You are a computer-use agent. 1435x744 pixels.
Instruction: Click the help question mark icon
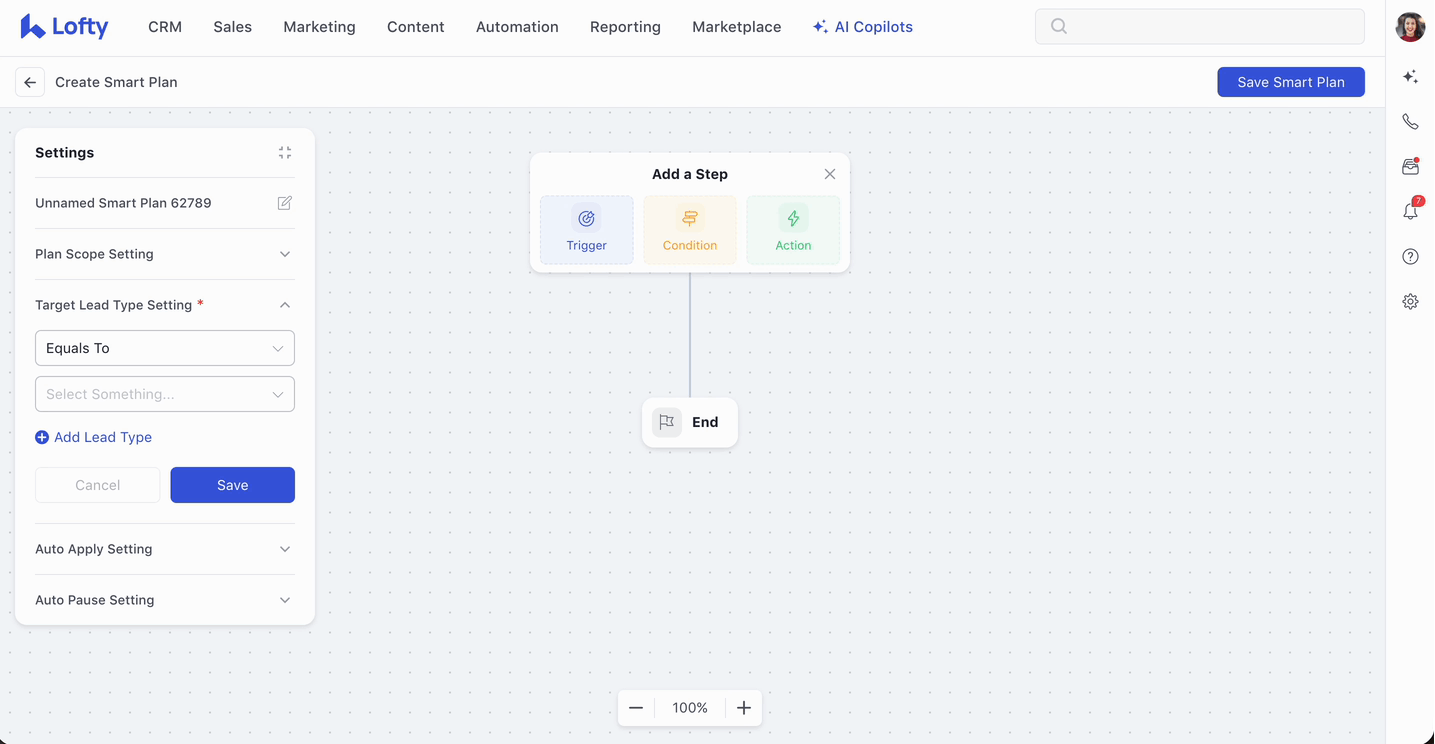pos(1410,257)
